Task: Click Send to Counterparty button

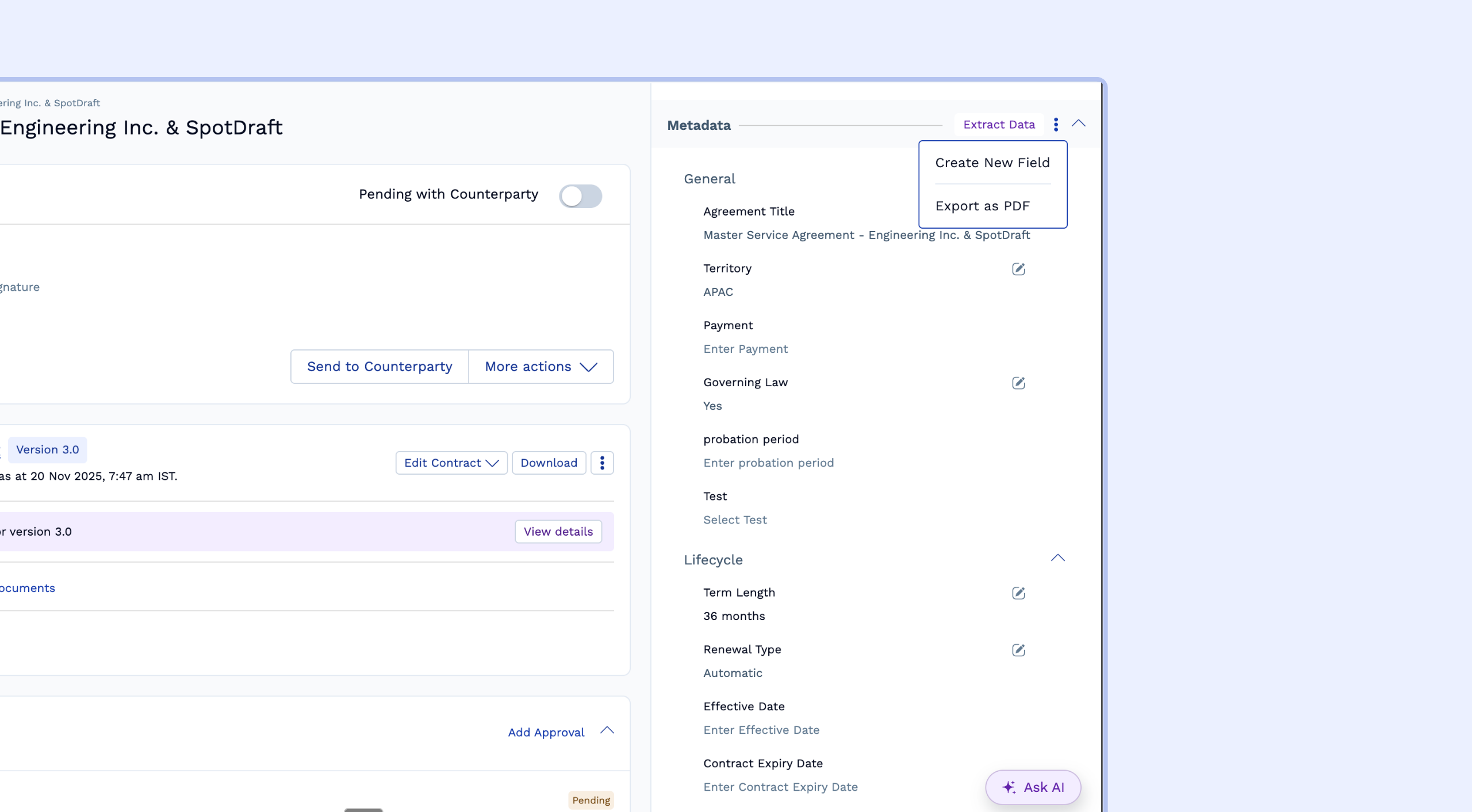Action: (x=379, y=367)
